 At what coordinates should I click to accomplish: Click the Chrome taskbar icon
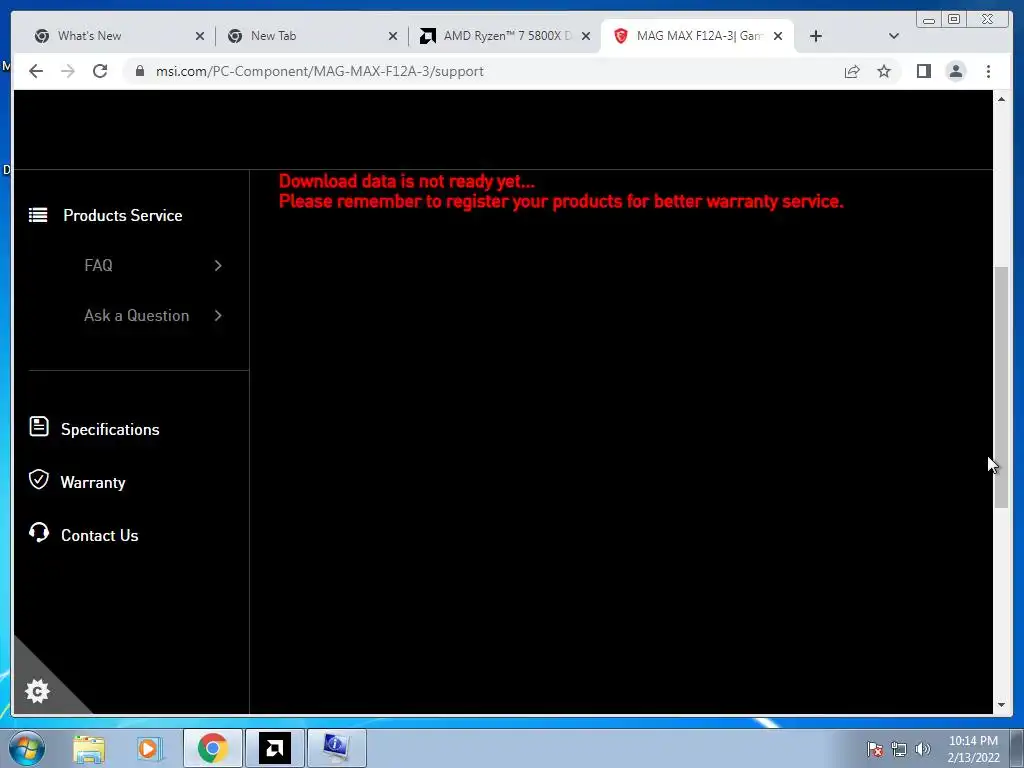click(212, 748)
